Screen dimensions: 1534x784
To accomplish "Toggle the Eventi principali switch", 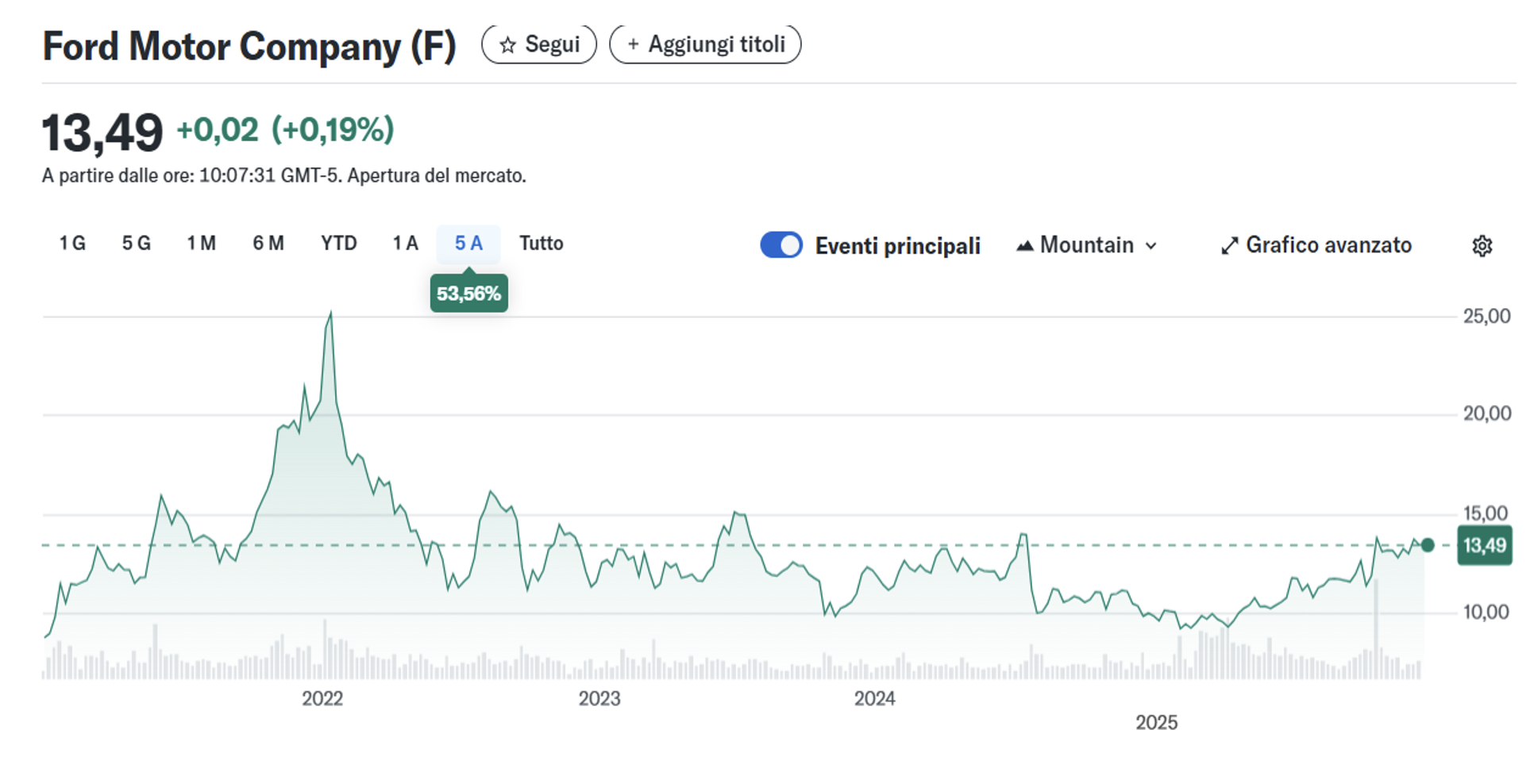I will click(781, 245).
